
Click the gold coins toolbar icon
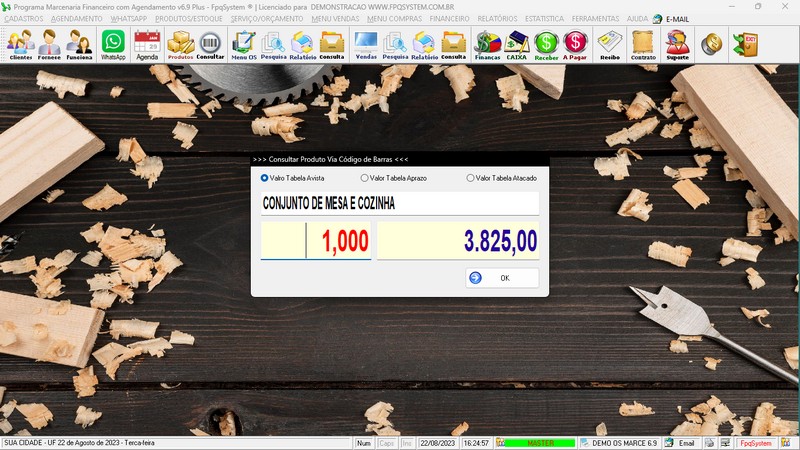coord(711,45)
